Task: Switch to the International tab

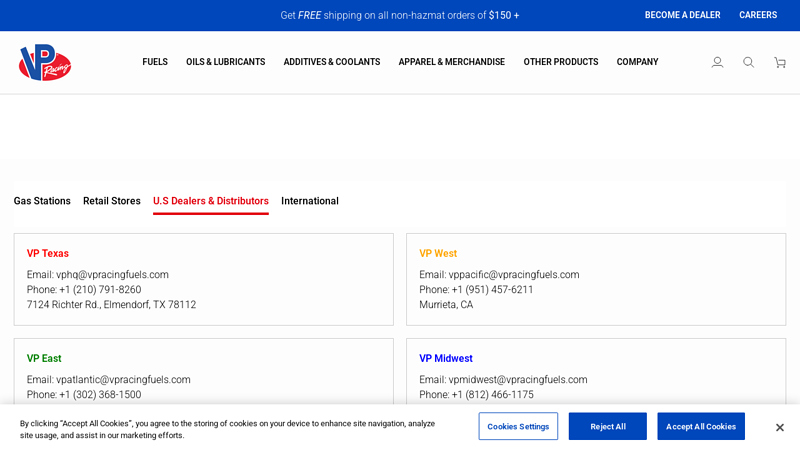Action: pyautogui.click(x=310, y=201)
